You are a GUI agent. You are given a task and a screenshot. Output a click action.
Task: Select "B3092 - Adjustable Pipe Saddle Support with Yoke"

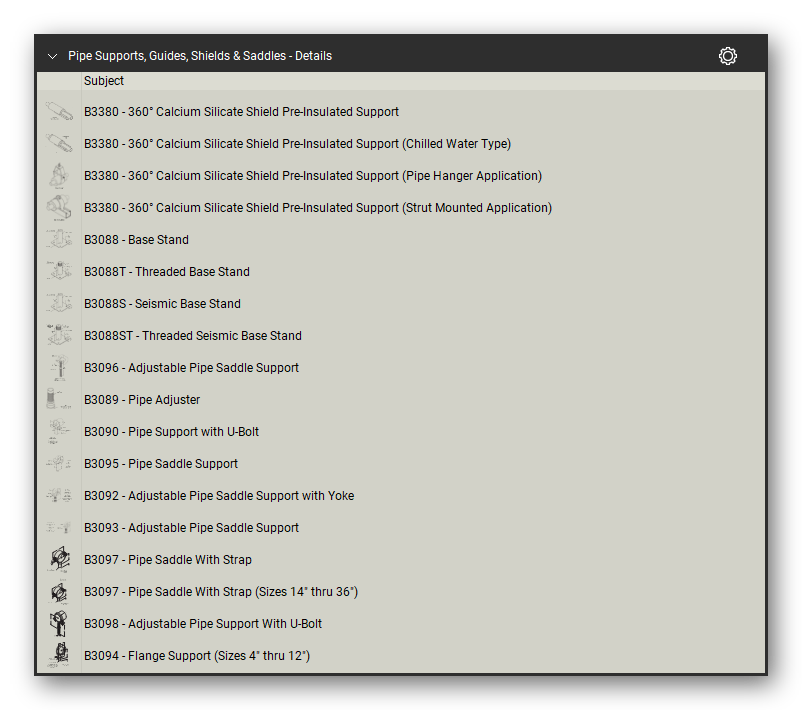coord(219,496)
